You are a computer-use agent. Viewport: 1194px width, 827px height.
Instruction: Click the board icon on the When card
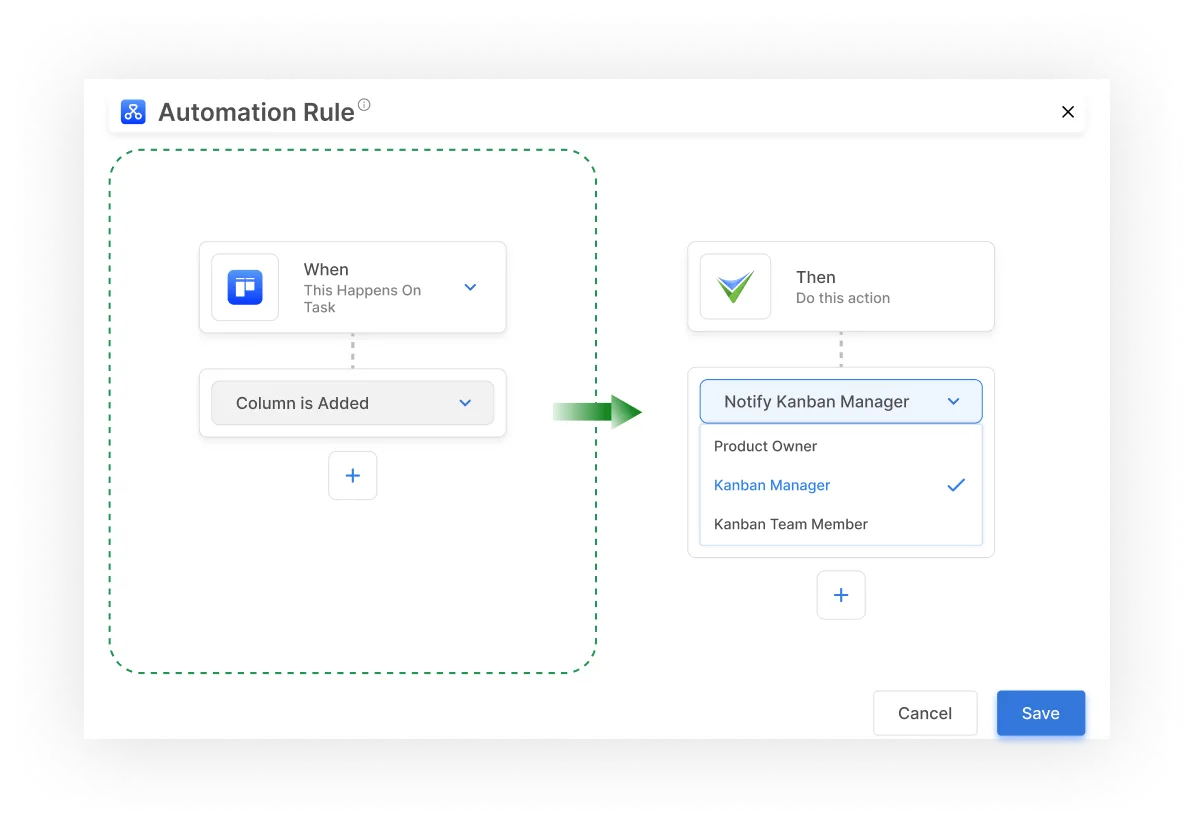(245, 287)
